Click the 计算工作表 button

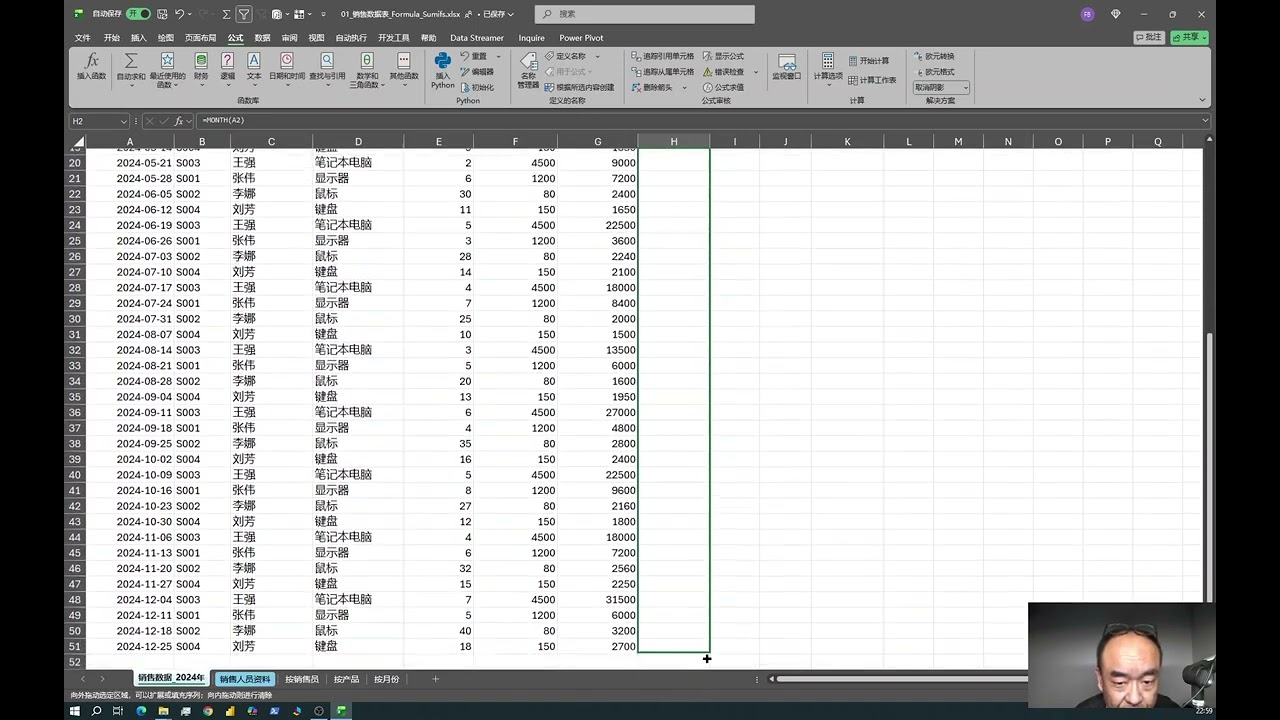click(872, 80)
